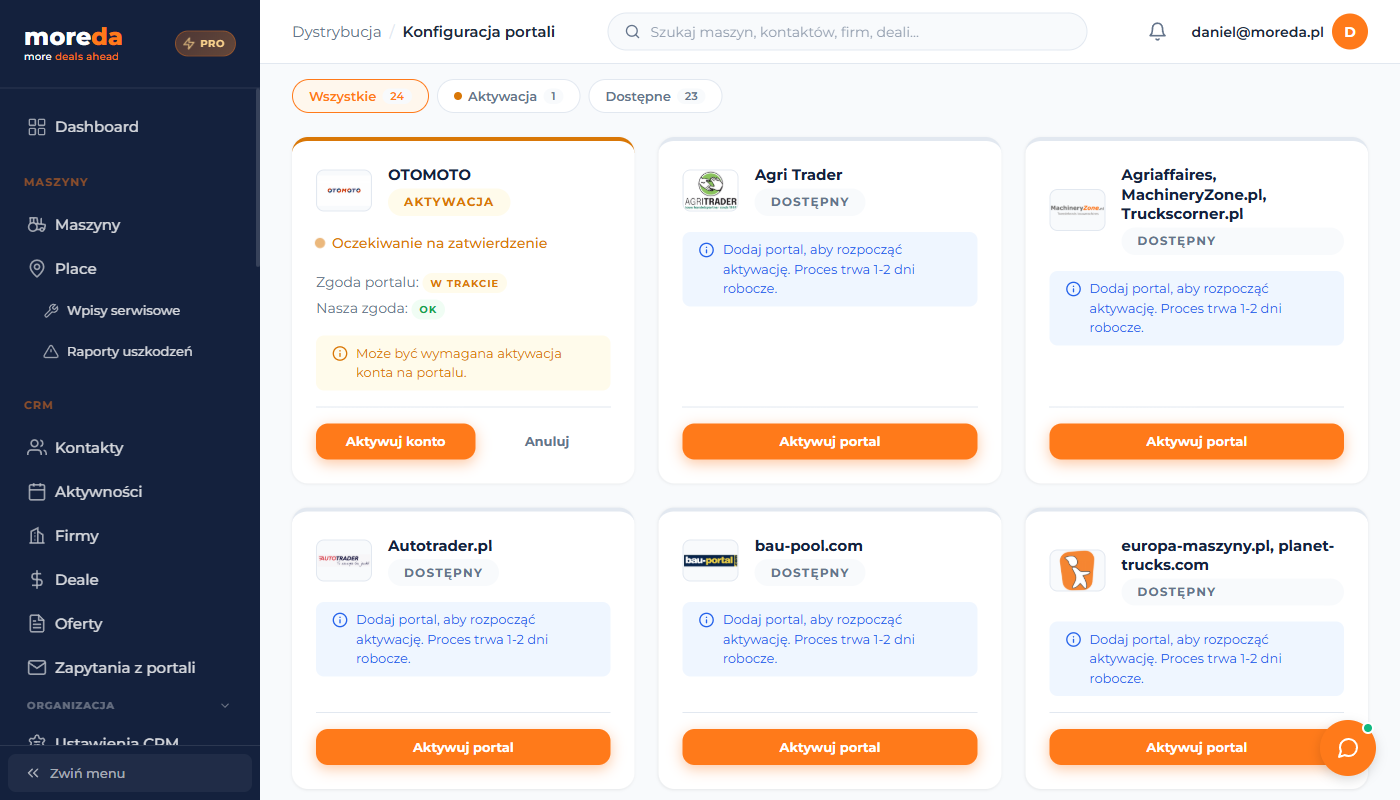Click the magnifier icon in search bar
This screenshot has width=1400, height=800.
tap(632, 32)
